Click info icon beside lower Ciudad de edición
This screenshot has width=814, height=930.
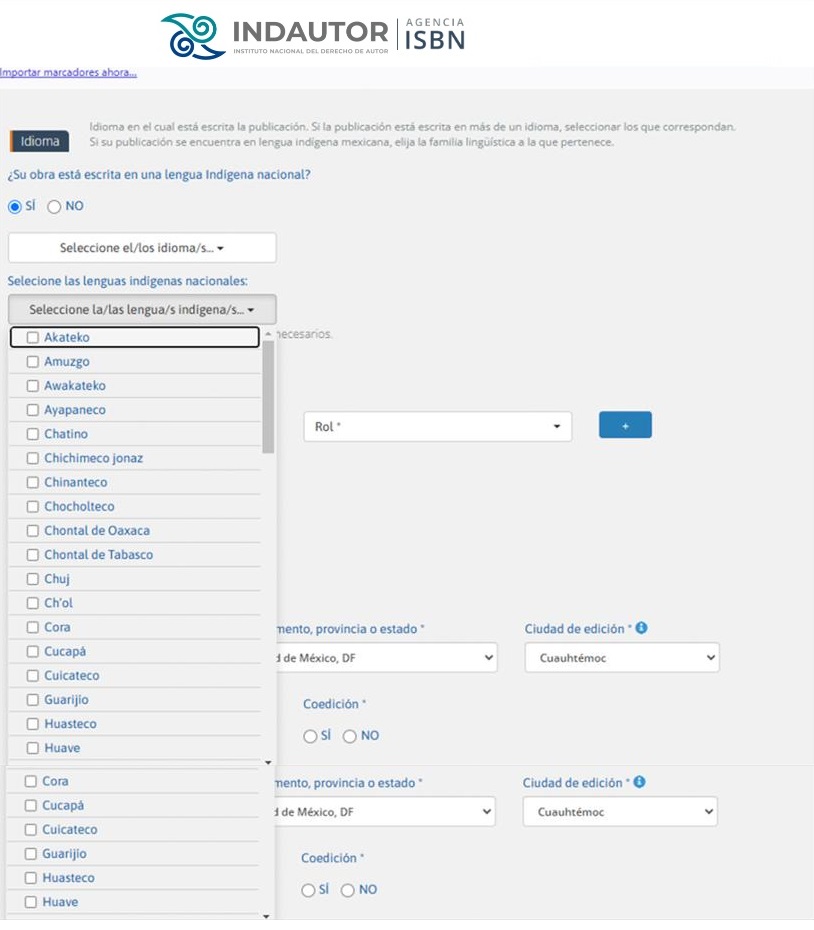click(x=639, y=782)
